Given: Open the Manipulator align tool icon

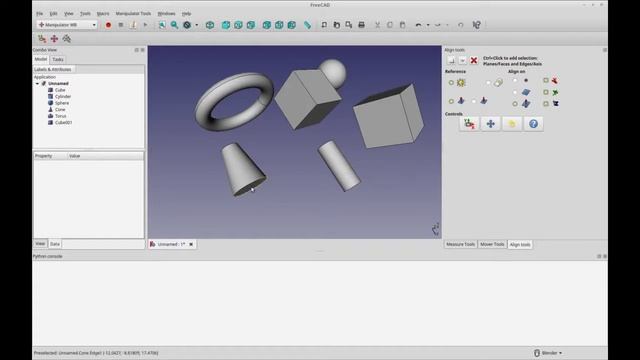Looking at the screenshot, I should click(x=42, y=39).
